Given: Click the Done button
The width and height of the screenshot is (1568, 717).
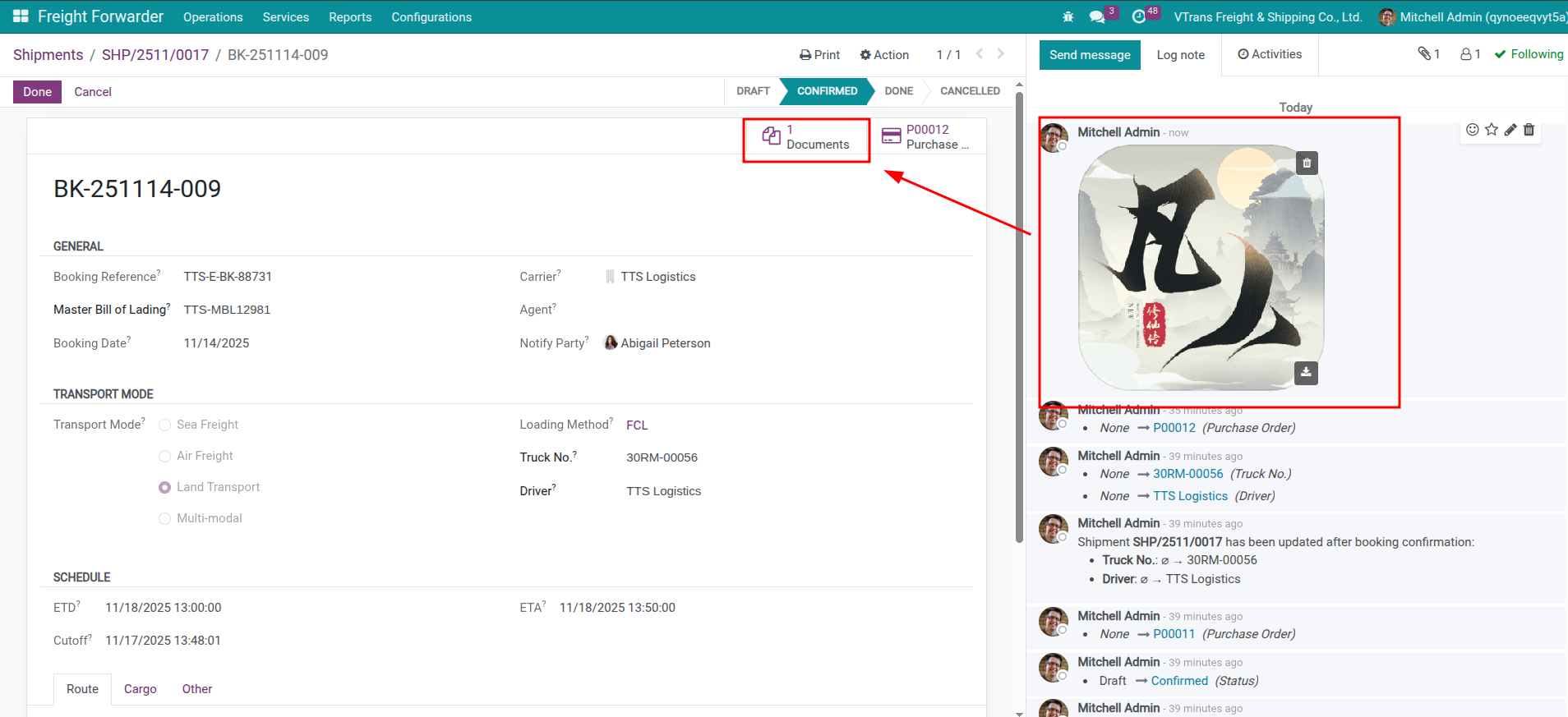Looking at the screenshot, I should pos(37,92).
